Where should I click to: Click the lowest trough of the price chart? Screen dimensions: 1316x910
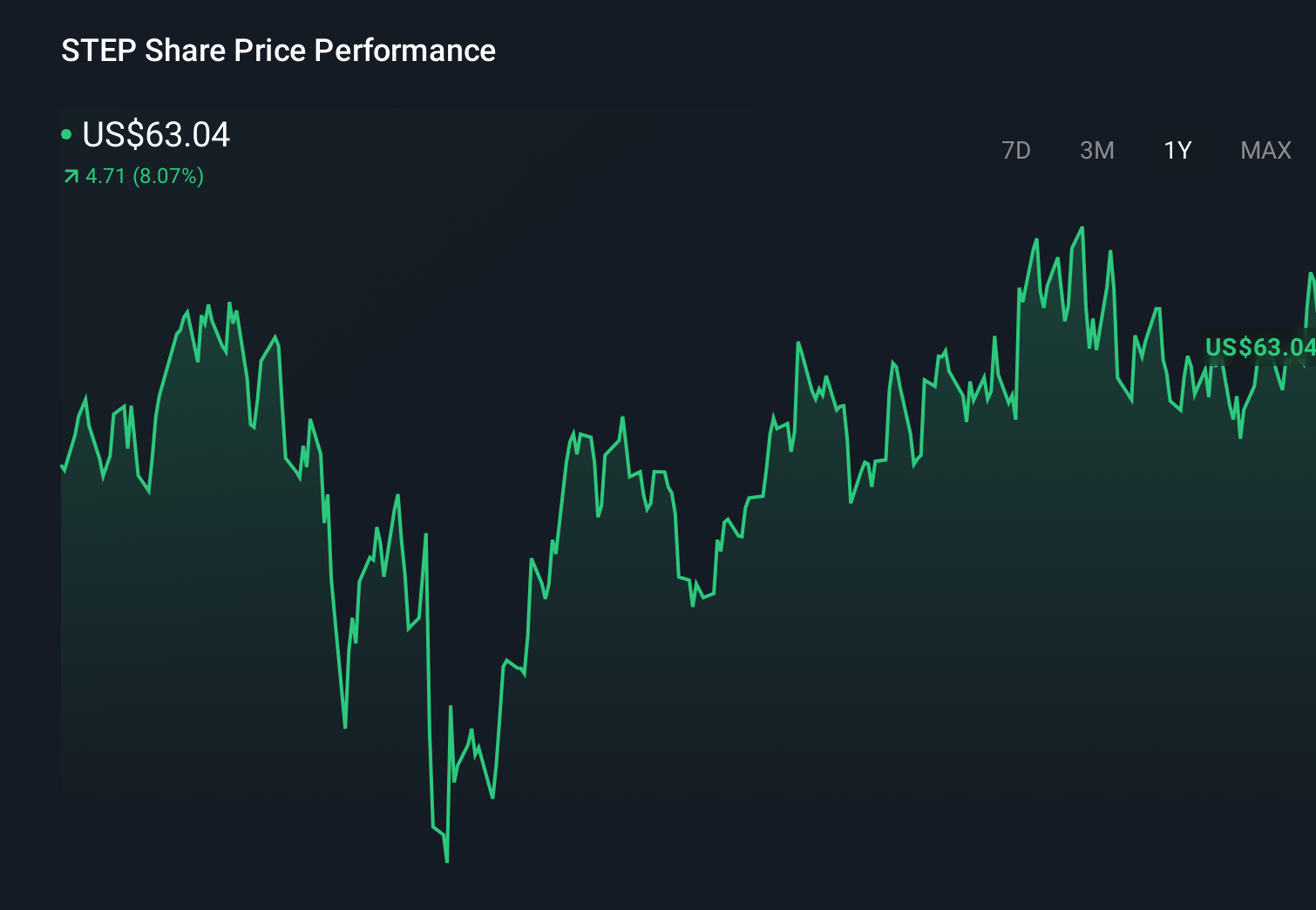click(x=446, y=861)
